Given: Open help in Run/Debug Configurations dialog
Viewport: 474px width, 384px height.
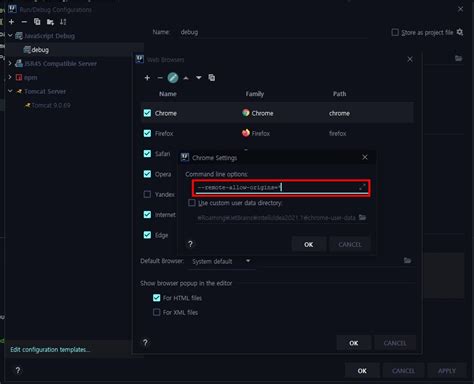Looking at the screenshot, I should coord(18,370).
